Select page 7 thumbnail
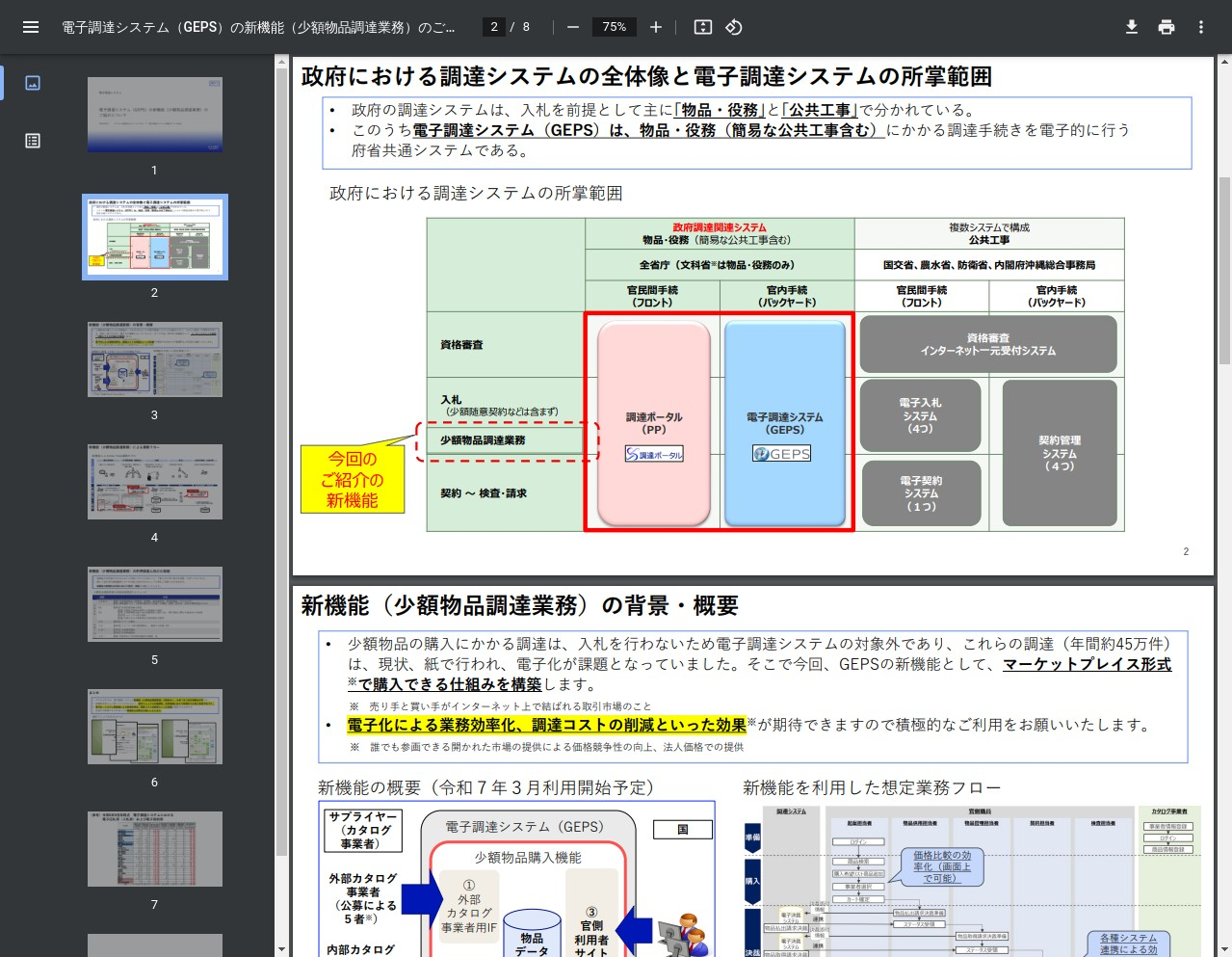Viewport: 1232px width, 957px height. click(x=155, y=849)
